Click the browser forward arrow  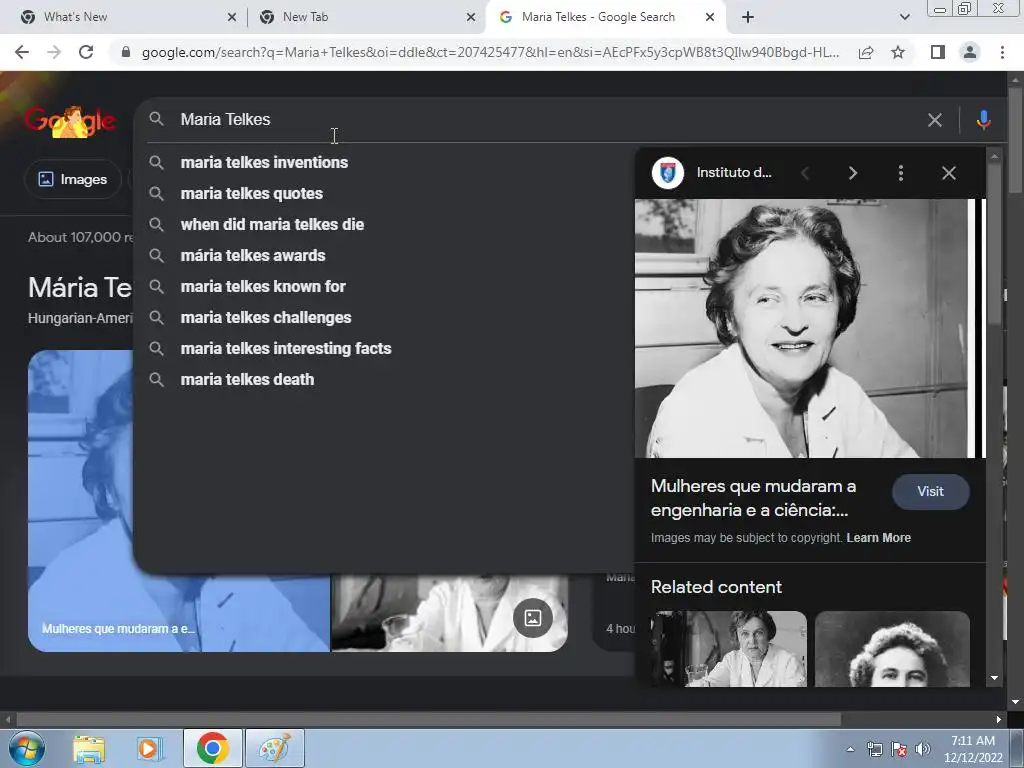pos(54,52)
